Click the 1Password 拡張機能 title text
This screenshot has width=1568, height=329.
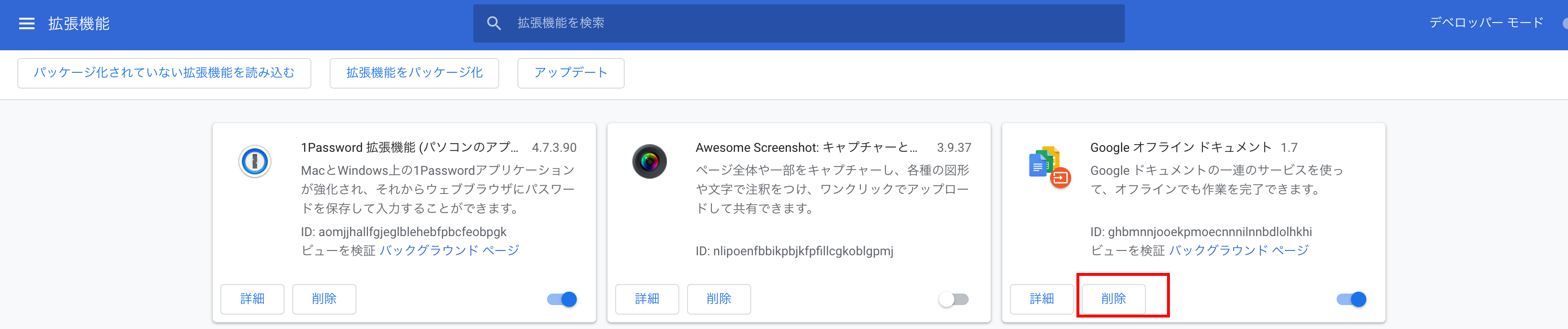pos(410,148)
